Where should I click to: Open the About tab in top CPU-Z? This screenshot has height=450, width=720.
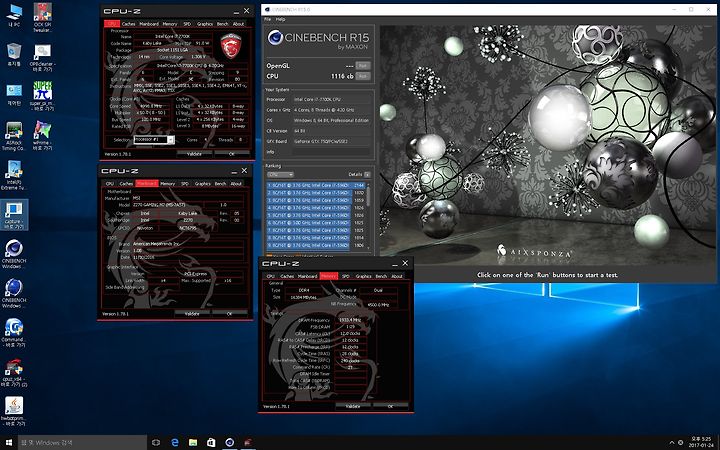click(238, 24)
